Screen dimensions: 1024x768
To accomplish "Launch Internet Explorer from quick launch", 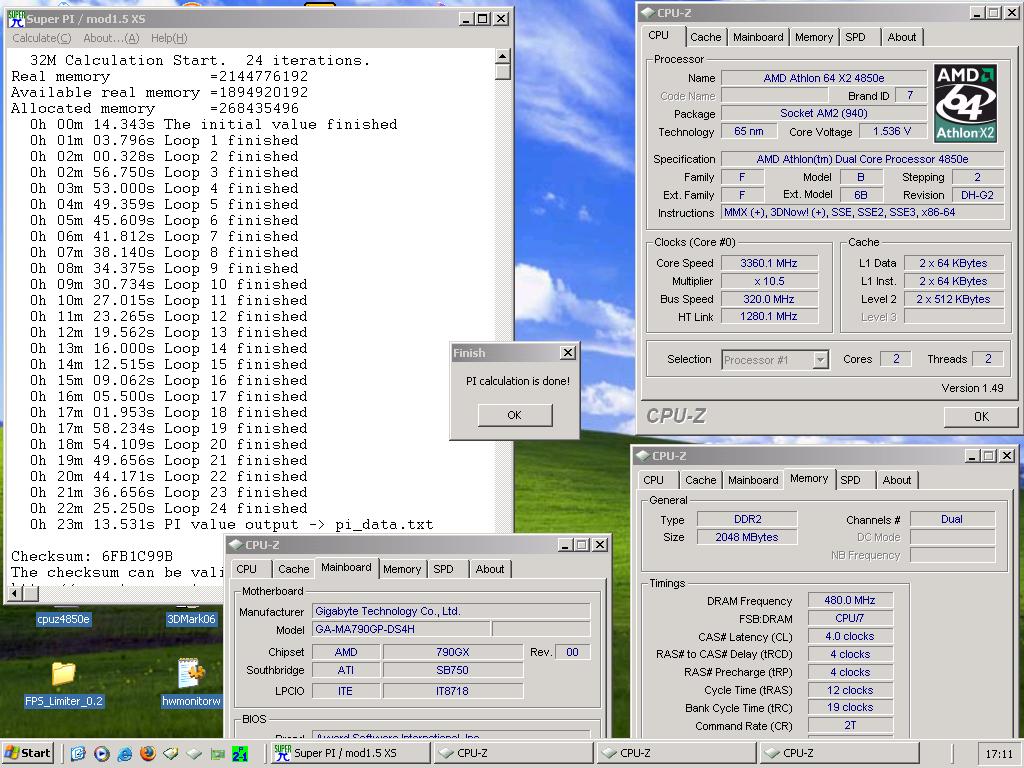I will [125, 754].
